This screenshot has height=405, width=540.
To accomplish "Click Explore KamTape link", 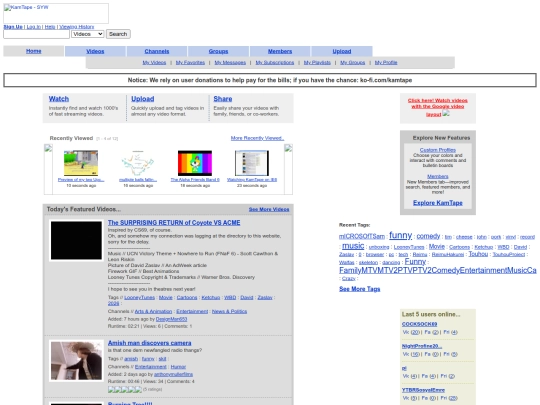I will click(438, 203).
